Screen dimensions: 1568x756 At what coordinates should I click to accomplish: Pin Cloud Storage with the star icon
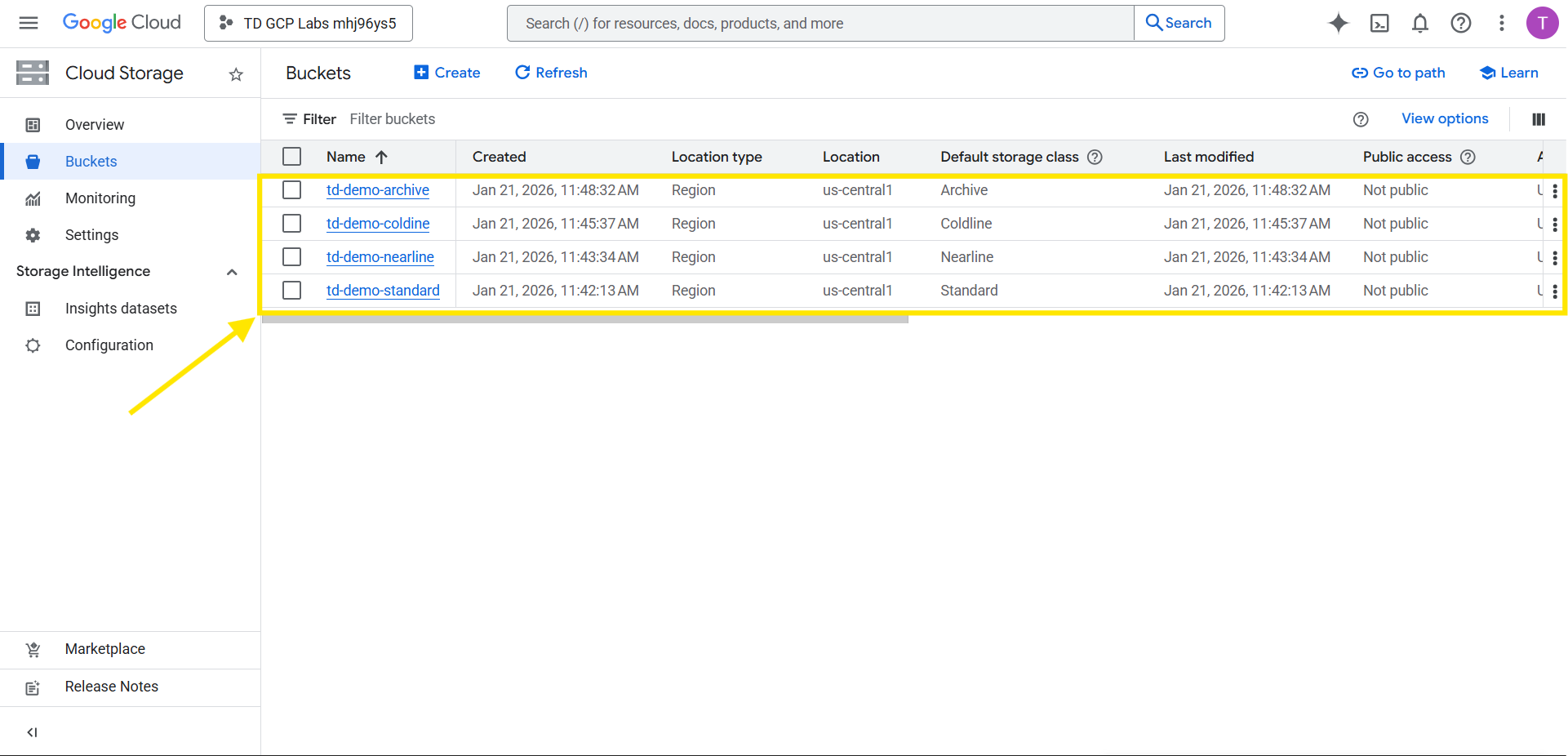point(236,74)
